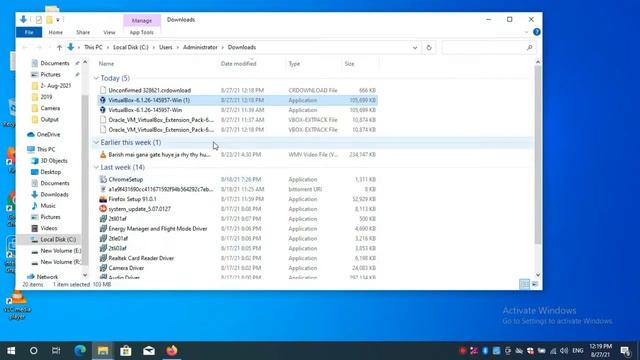Collapse the ribbon using the chevron

pos(526,32)
